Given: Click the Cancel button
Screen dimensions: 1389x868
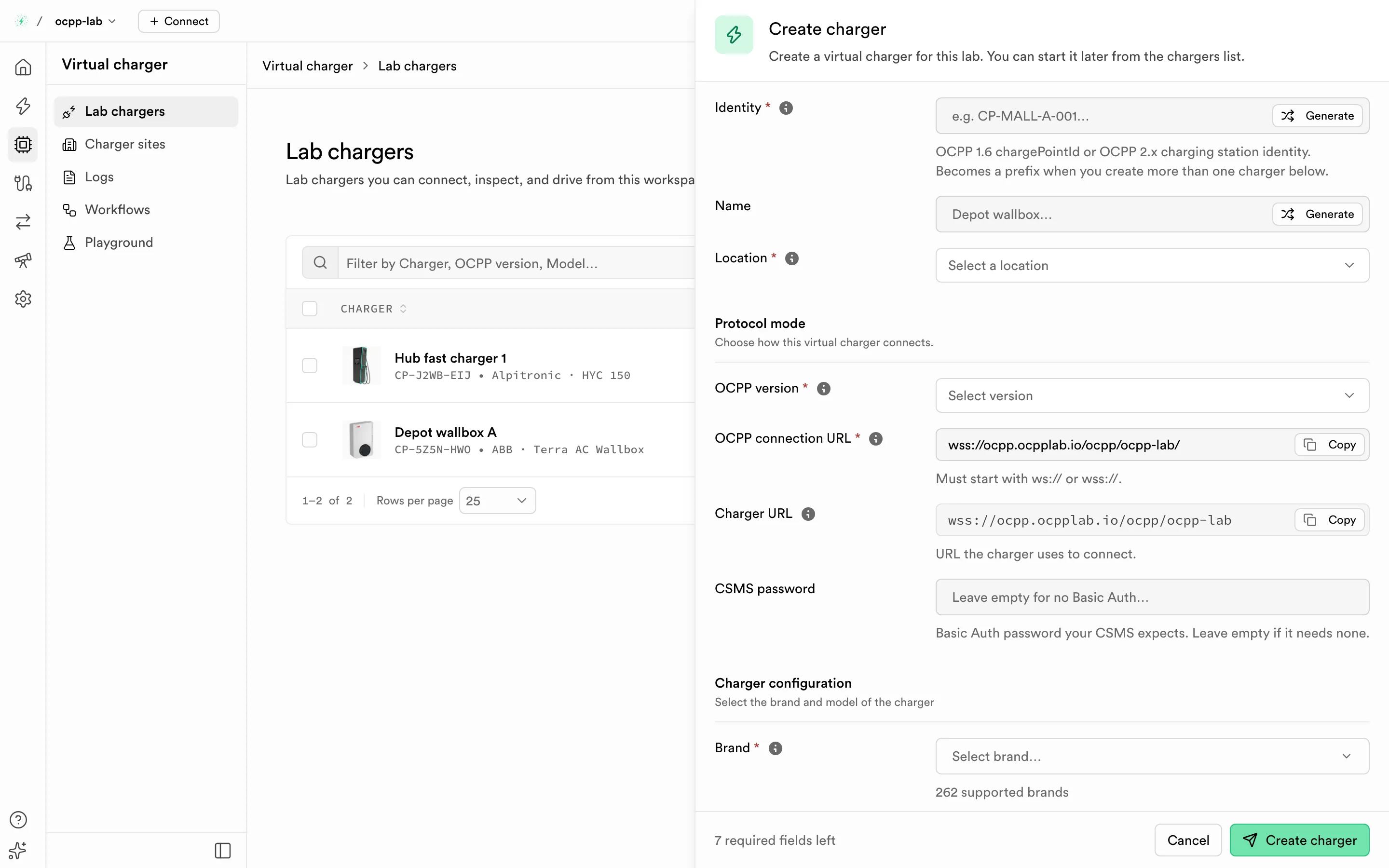Looking at the screenshot, I should tap(1188, 840).
